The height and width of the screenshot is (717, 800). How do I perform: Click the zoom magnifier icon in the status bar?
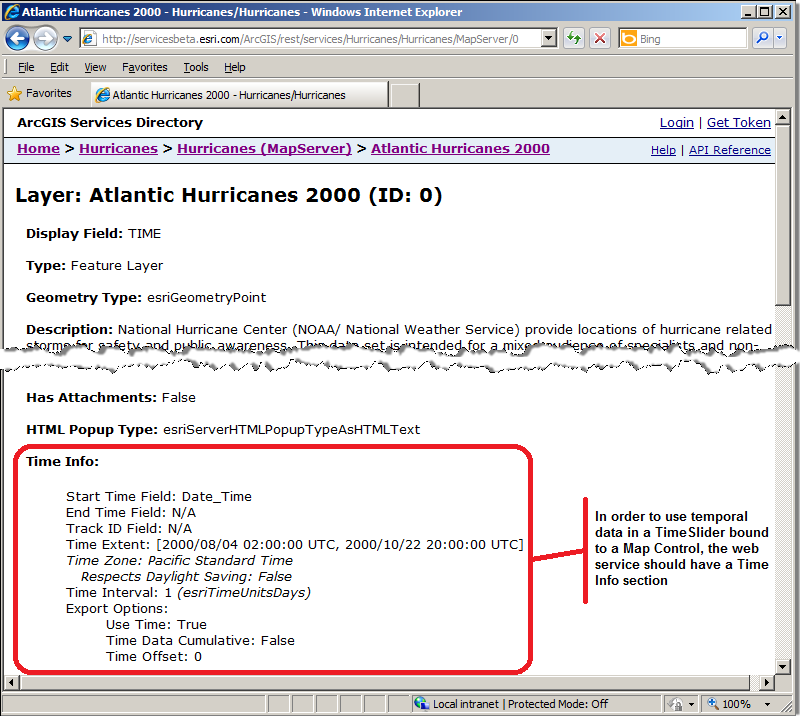tap(710, 703)
